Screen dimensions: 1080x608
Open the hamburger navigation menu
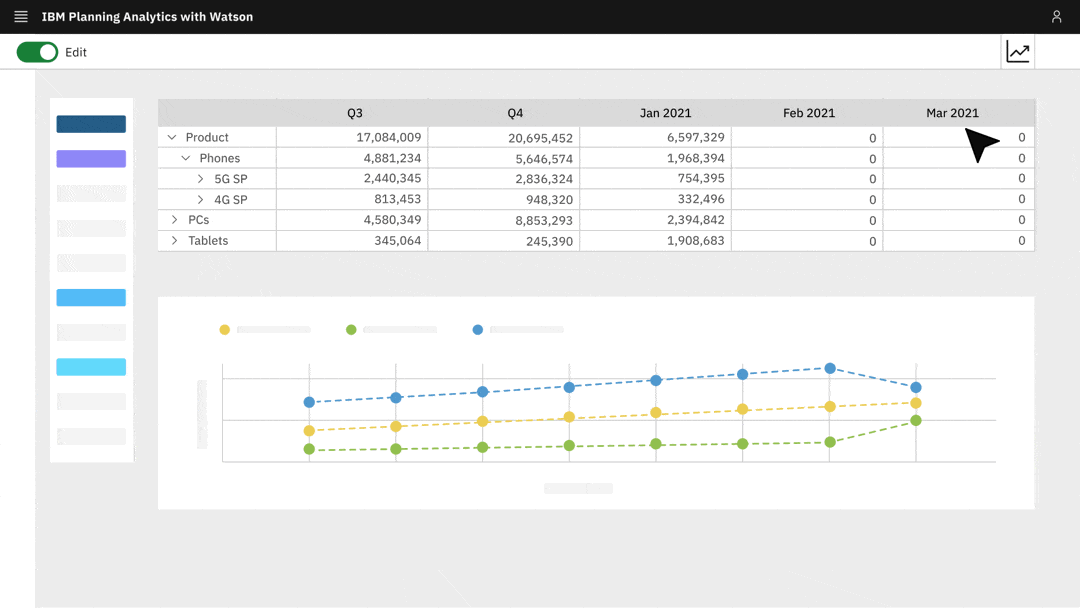pos(20,16)
